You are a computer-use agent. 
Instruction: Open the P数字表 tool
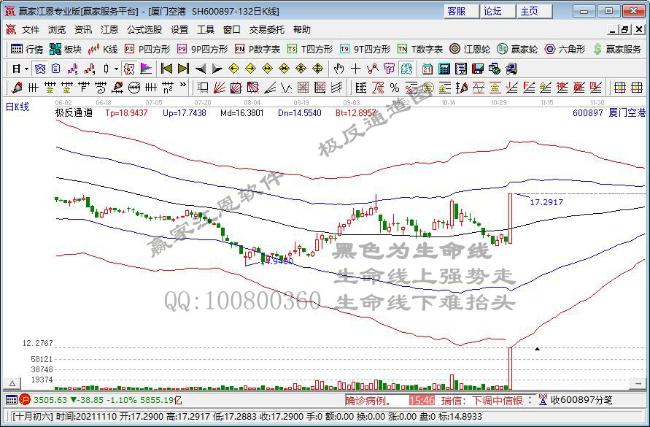pyautogui.click(x=257, y=49)
